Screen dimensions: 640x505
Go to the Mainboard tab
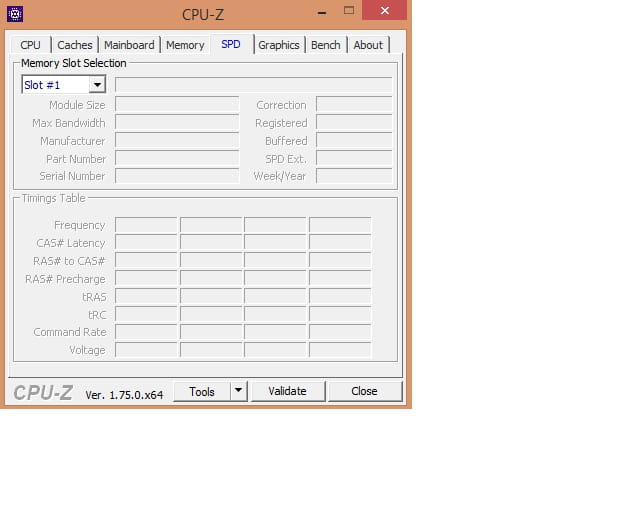[x=129, y=45]
